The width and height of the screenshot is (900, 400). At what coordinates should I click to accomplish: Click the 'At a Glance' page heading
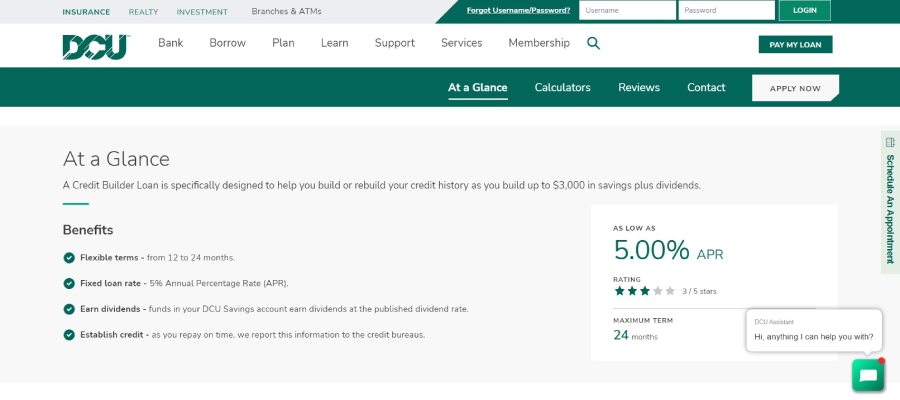pos(116,159)
